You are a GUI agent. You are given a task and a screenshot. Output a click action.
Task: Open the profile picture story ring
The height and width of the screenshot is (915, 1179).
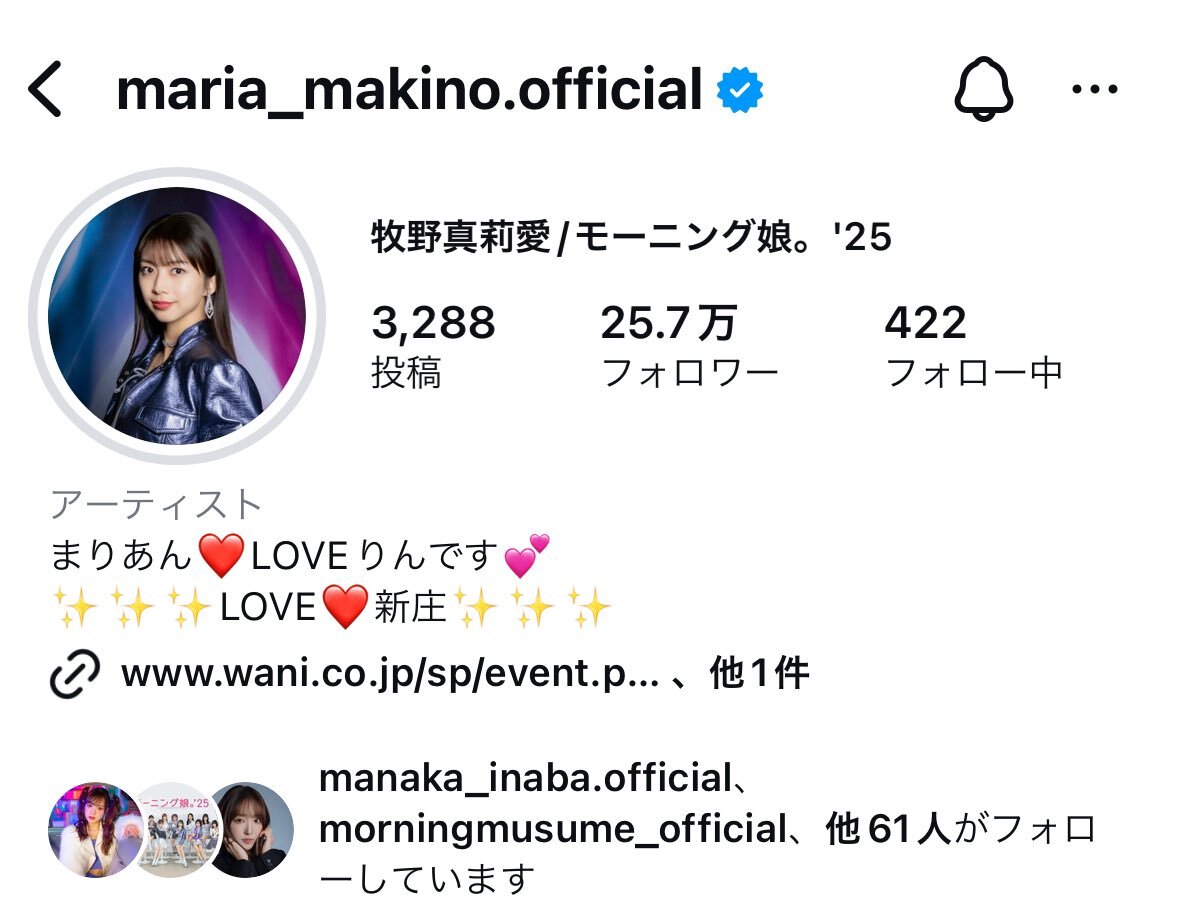coord(177,315)
